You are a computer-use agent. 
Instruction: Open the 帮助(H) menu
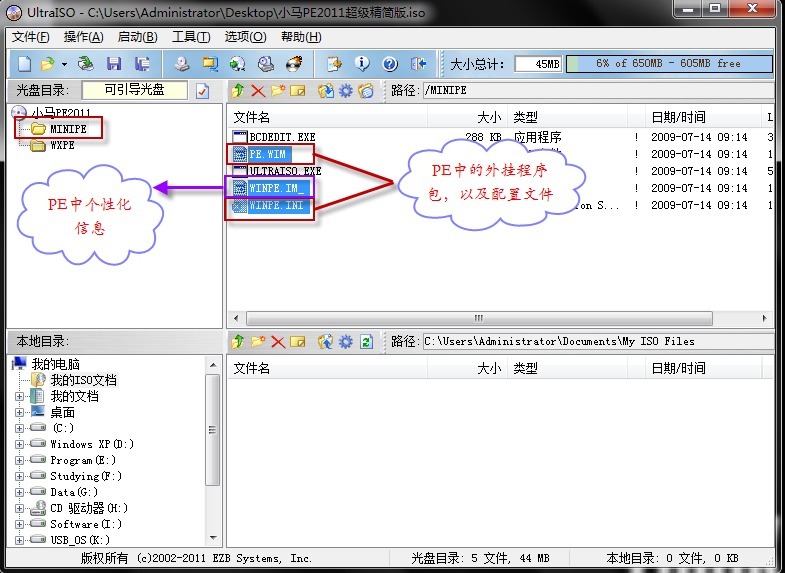coord(301,37)
